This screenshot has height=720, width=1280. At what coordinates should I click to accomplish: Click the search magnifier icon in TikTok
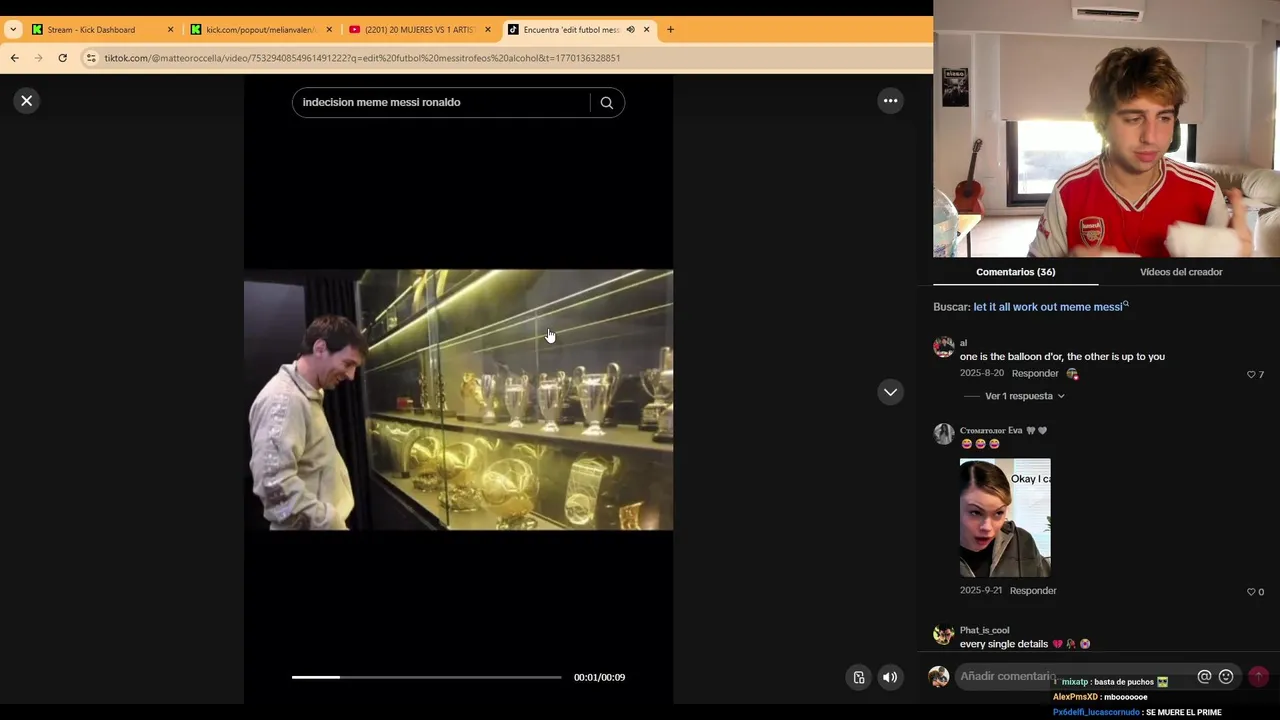pos(606,102)
